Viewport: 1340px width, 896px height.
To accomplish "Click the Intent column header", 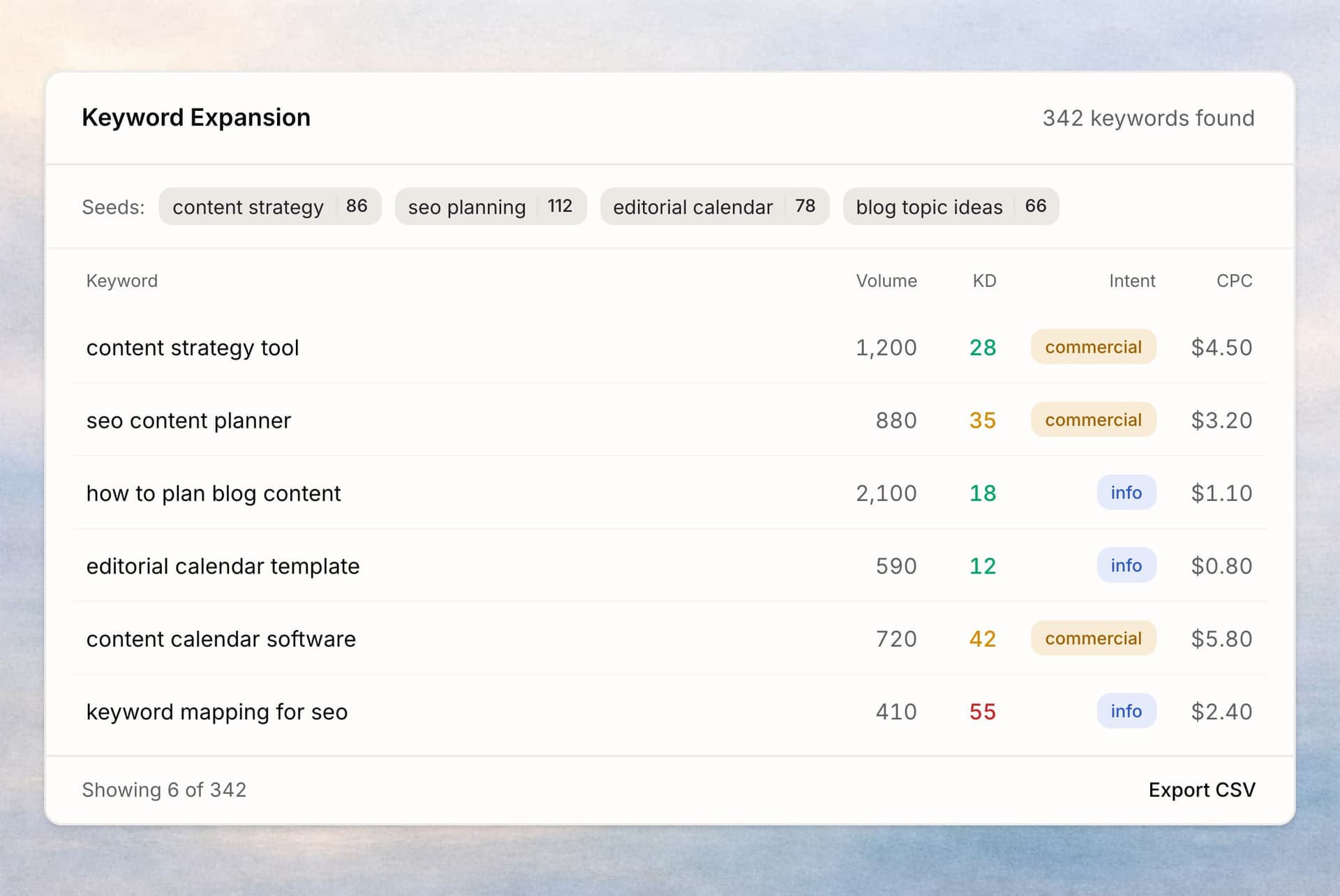I will [1132, 281].
